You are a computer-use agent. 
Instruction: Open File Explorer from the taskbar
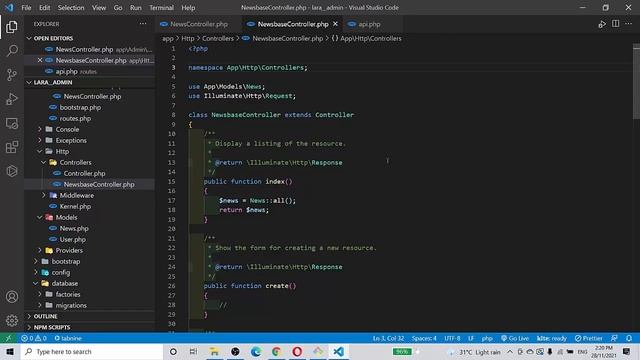coord(214,351)
